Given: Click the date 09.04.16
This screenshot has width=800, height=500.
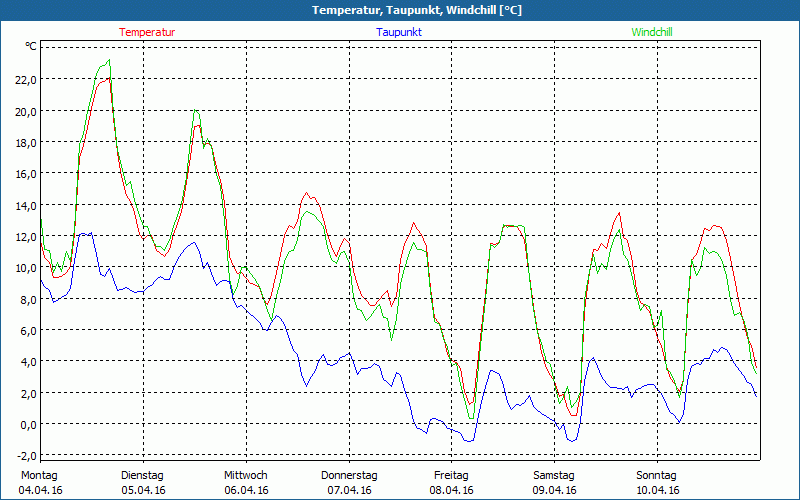Looking at the screenshot, I should 555,491.
